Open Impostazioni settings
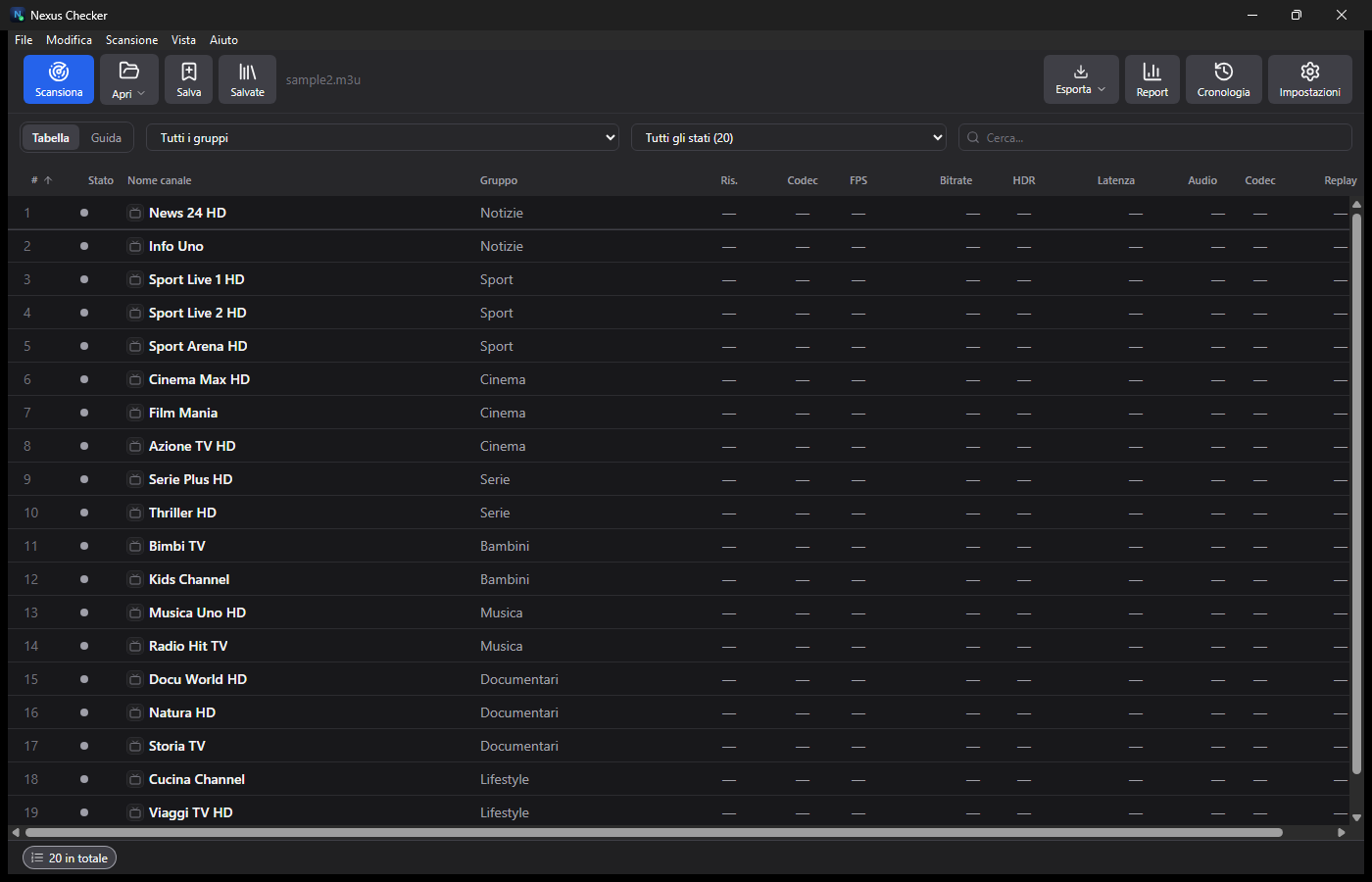Screen dimensions: 1372x882 (x=1310, y=79)
